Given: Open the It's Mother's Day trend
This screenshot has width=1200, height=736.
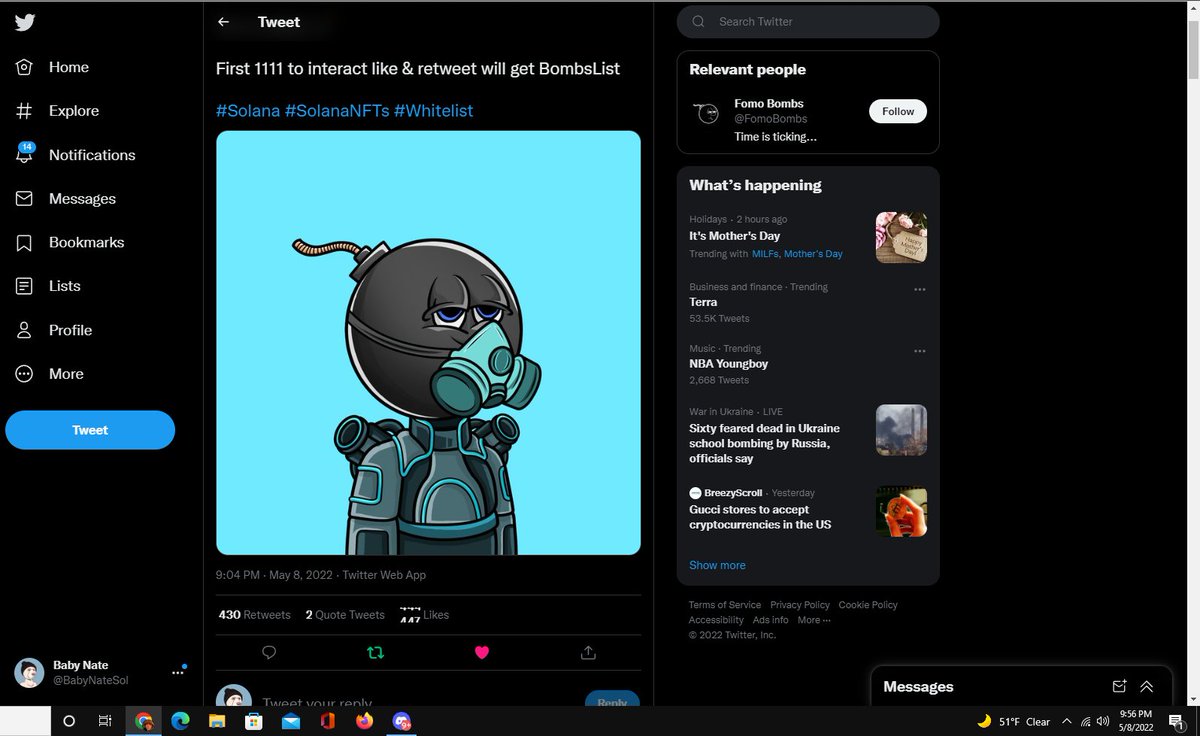Looking at the screenshot, I should pyautogui.click(x=735, y=236).
